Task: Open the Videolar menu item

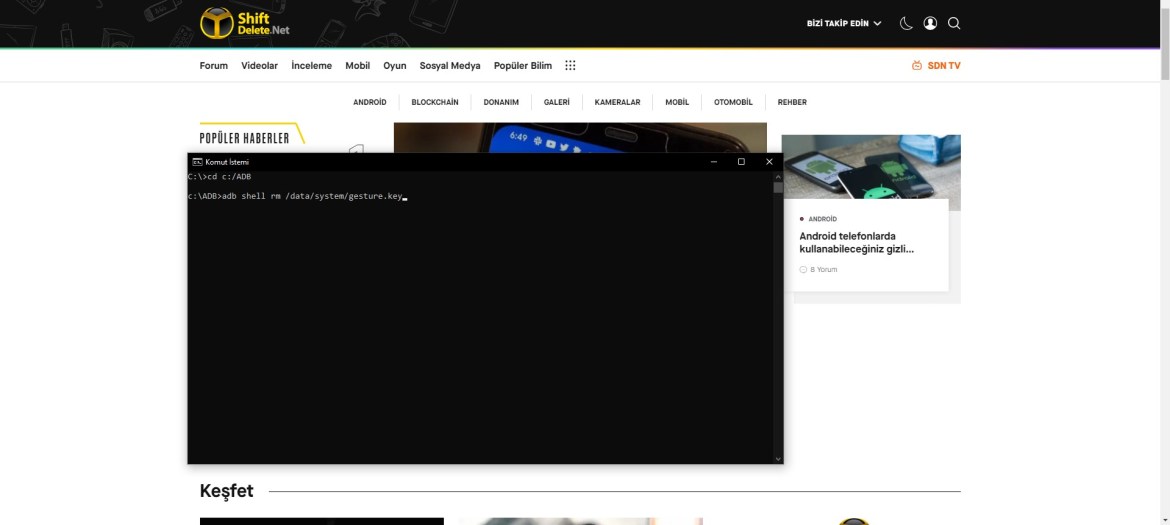Action: point(259,66)
